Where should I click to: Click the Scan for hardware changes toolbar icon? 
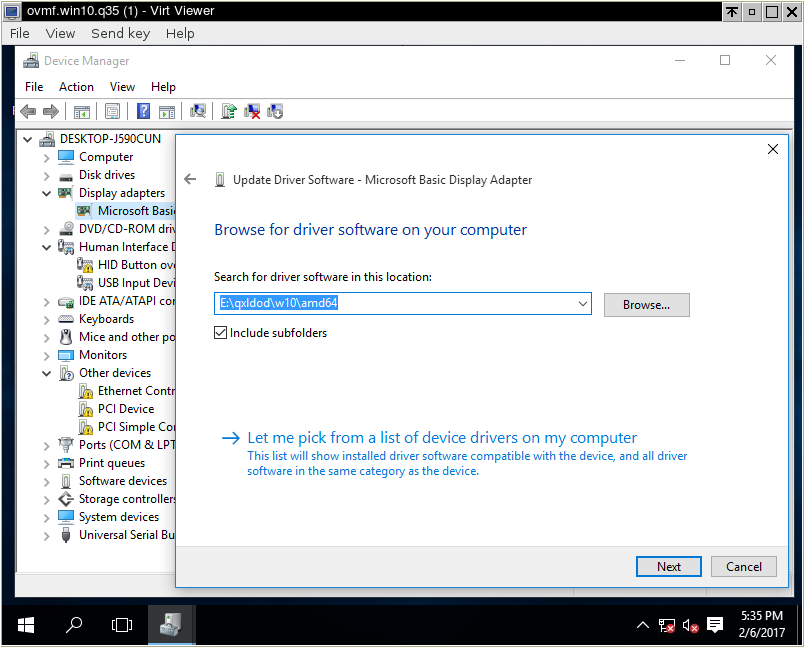click(199, 110)
